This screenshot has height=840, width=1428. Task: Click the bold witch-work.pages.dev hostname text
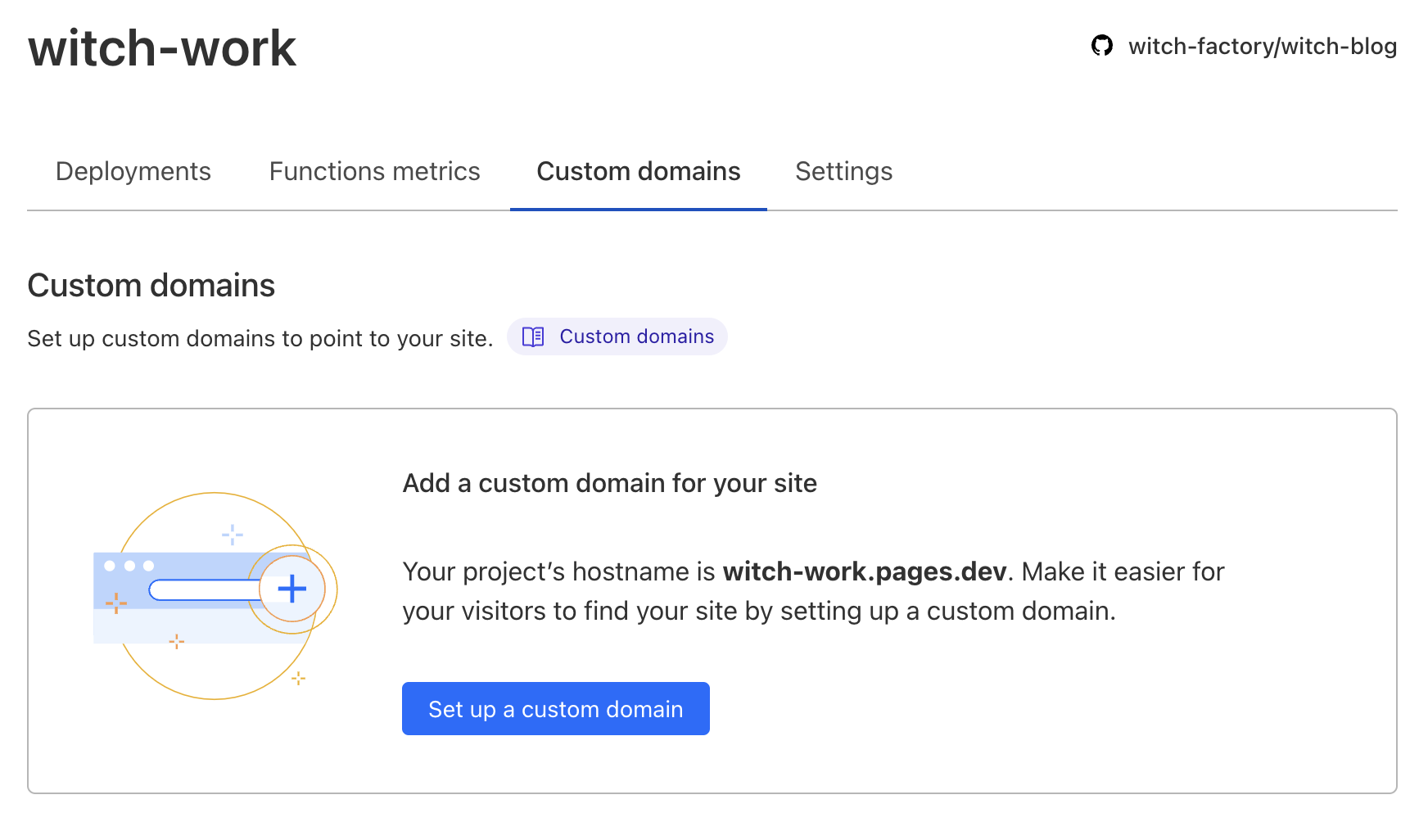pos(865,571)
